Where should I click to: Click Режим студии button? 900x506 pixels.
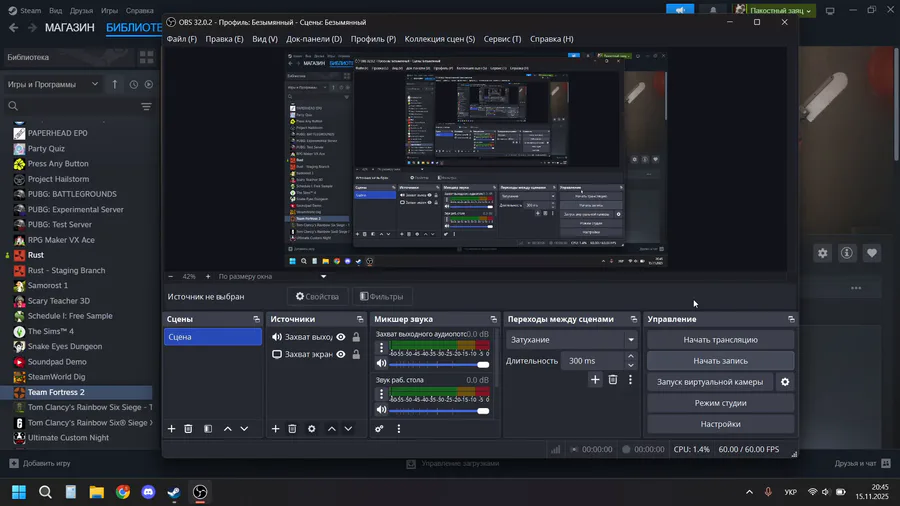720,403
